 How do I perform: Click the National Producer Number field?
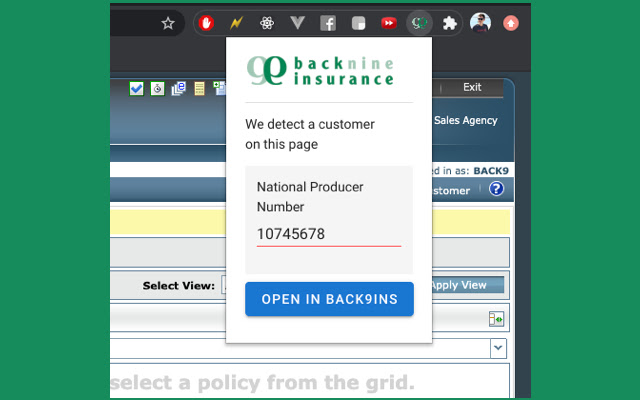click(x=329, y=235)
